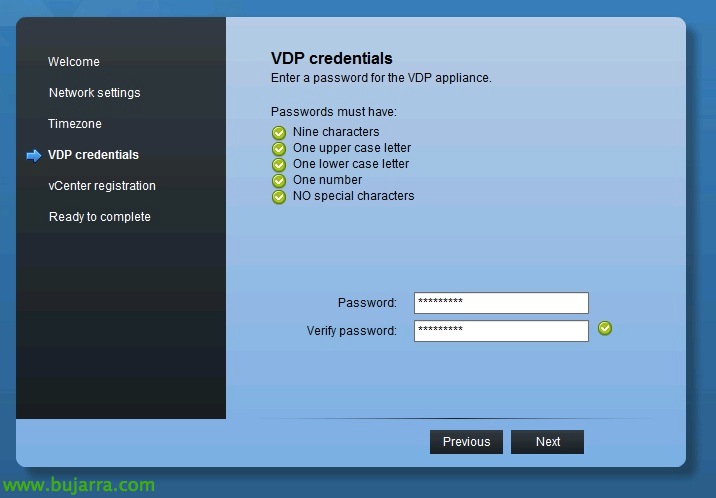Open vCenter registration step
716x498 pixels.
coord(102,186)
